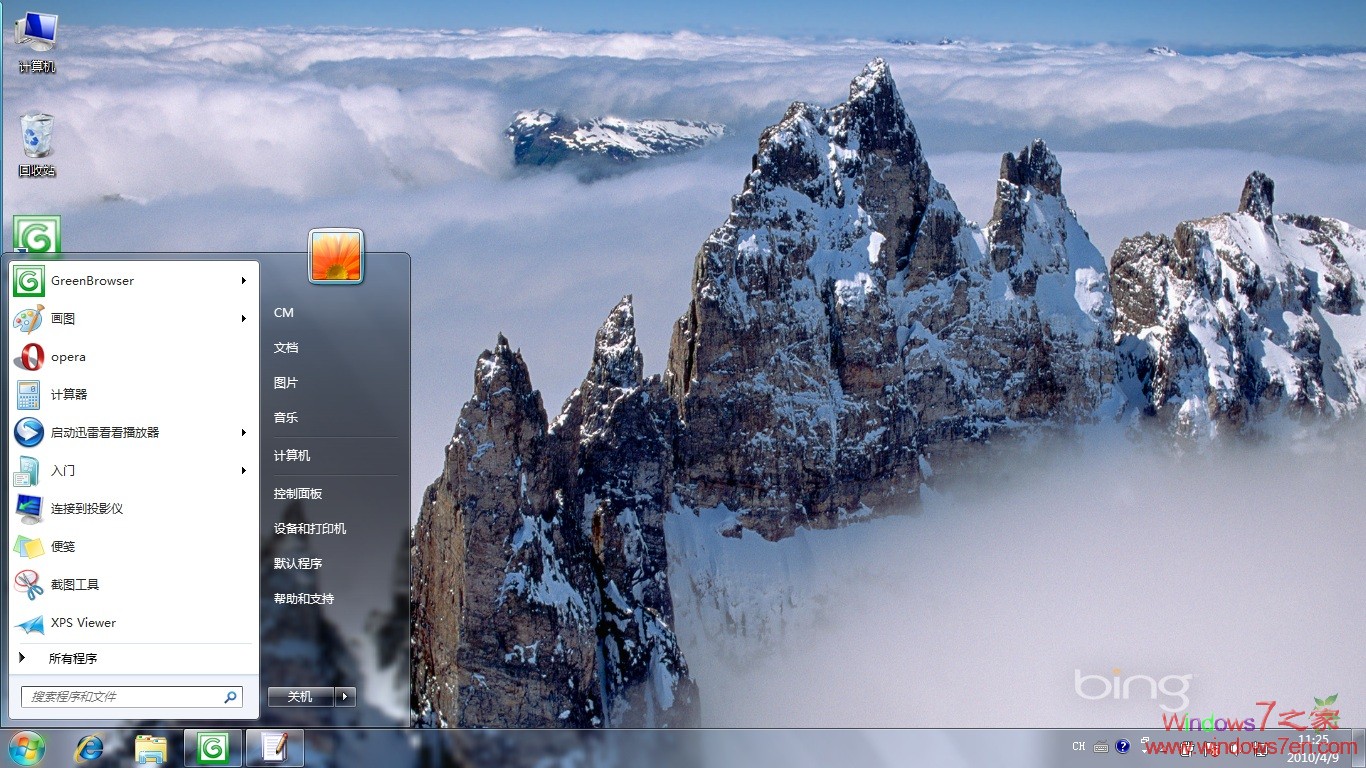This screenshot has width=1366, height=768.
Task: Click the CH language indicator
Action: pos(1079,746)
